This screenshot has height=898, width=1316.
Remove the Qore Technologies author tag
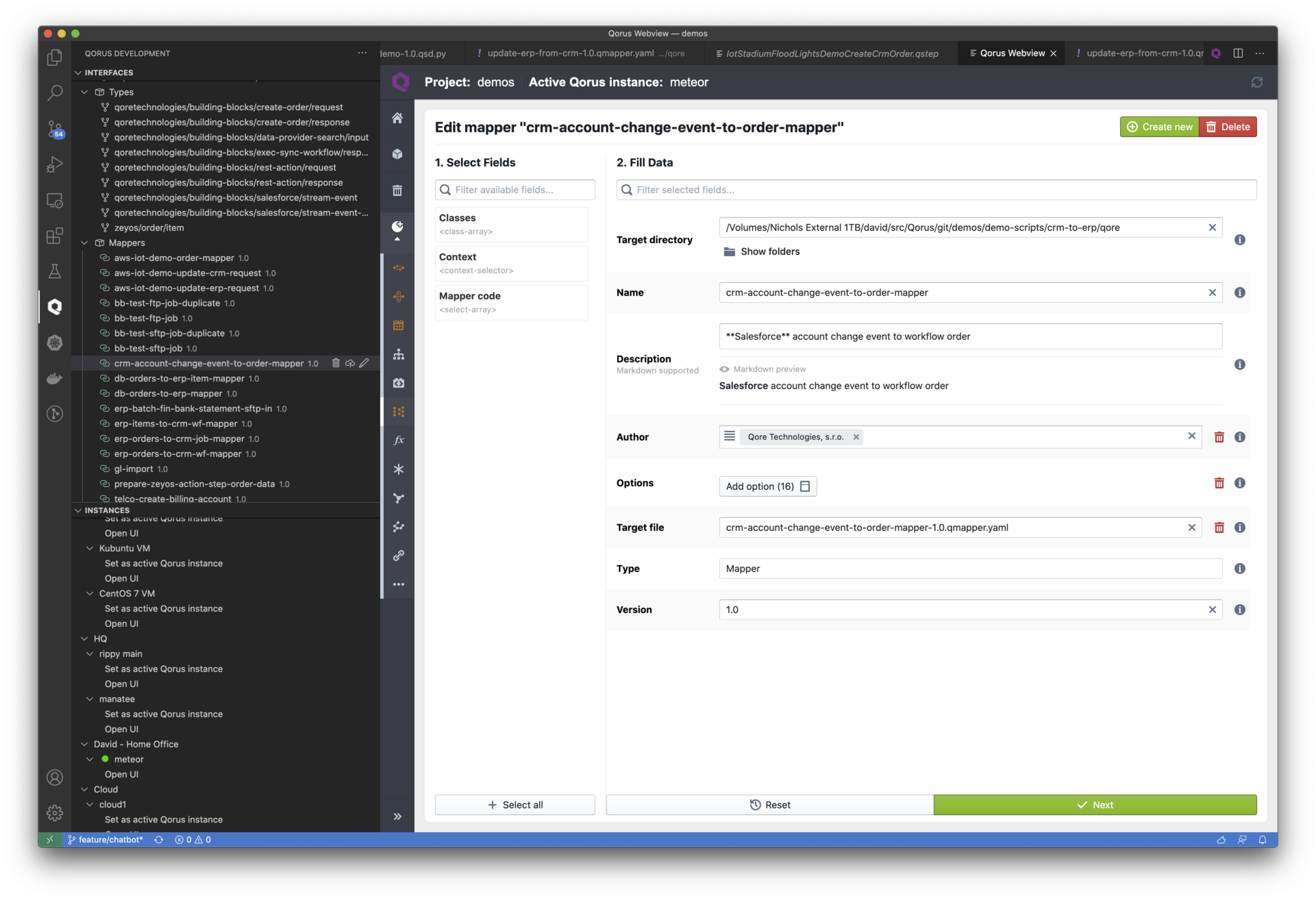click(856, 437)
